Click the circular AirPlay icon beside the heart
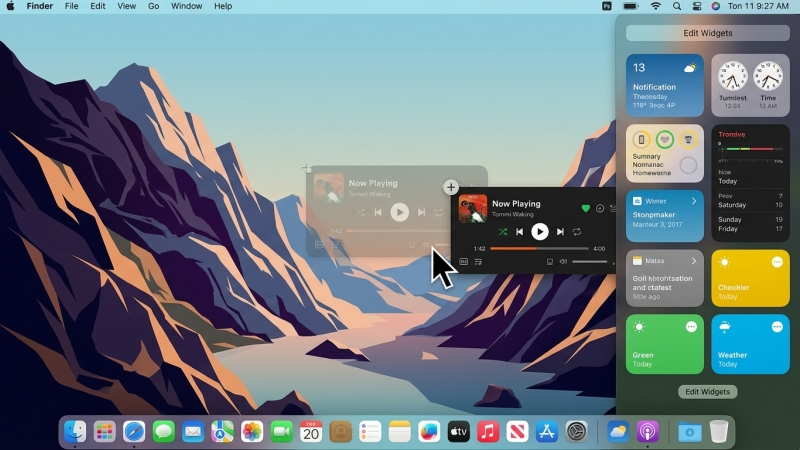The image size is (800, 450). [x=600, y=208]
